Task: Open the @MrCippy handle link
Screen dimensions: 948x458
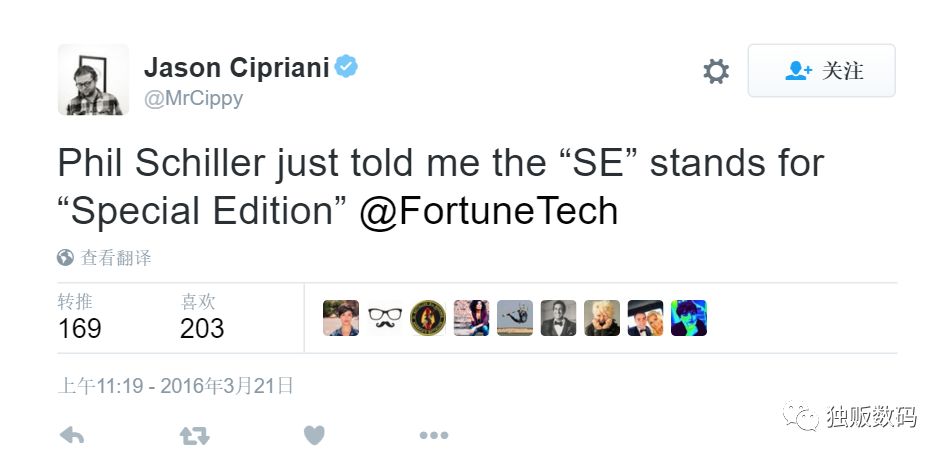Action: click(x=193, y=98)
